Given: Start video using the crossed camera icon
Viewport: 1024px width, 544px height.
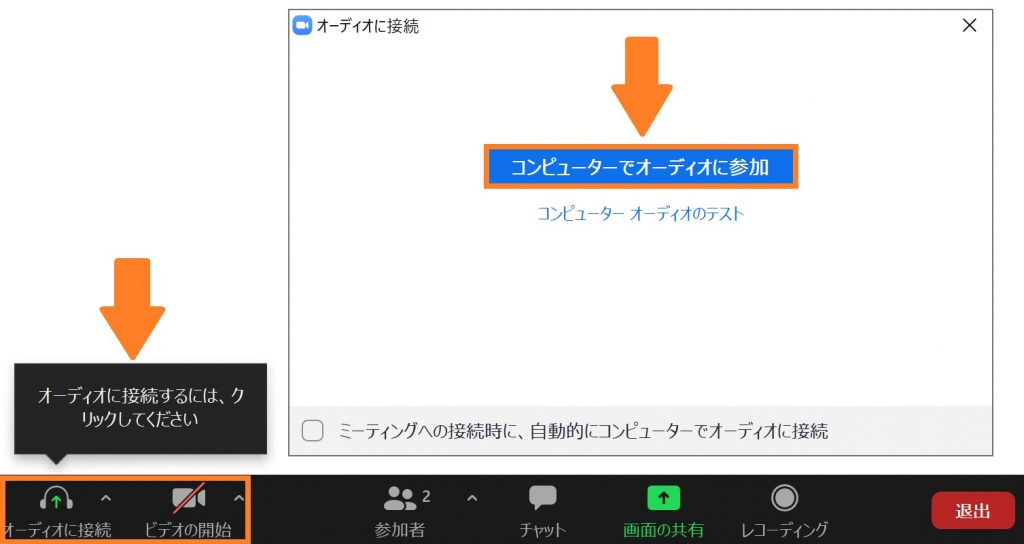Looking at the screenshot, I should coord(189,498).
